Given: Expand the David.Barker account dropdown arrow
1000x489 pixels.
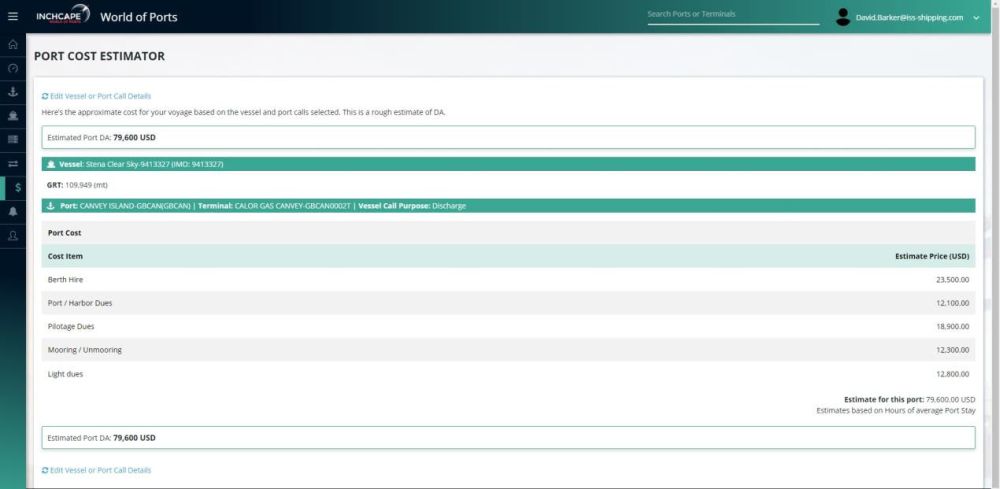Looking at the screenshot, I should tap(976, 18).
